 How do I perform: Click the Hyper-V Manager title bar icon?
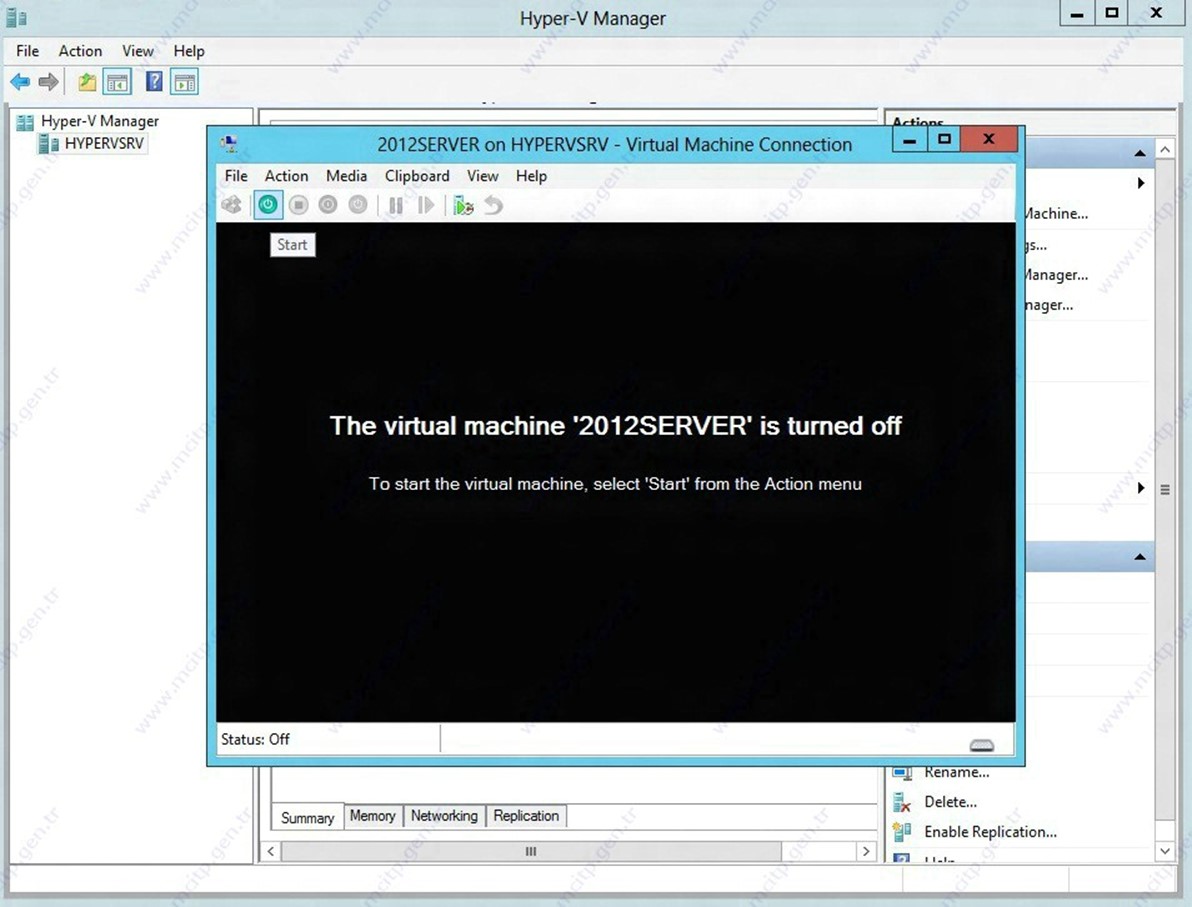(17, 17)
